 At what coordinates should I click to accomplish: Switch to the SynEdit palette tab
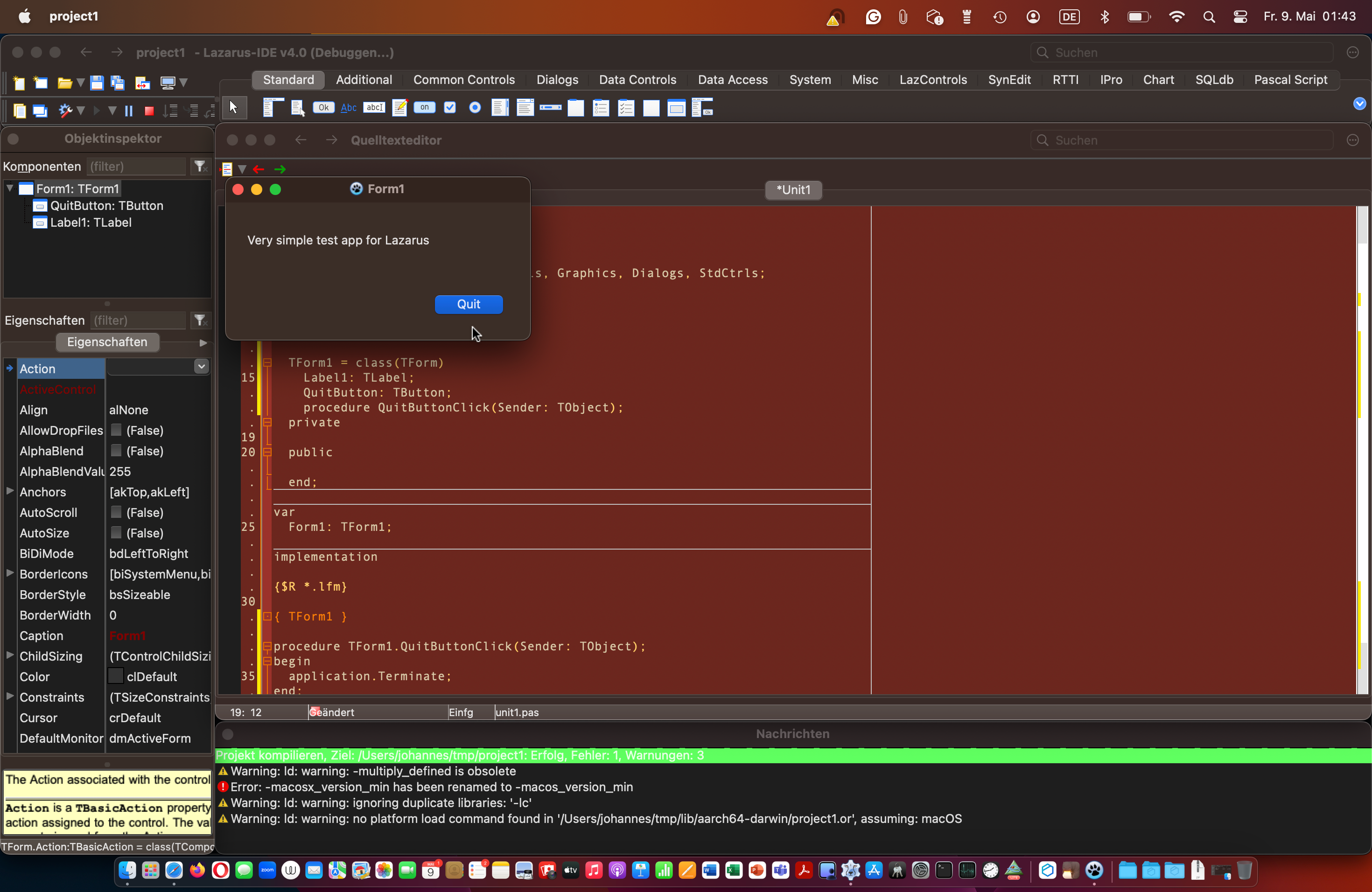pos(1009,79)
